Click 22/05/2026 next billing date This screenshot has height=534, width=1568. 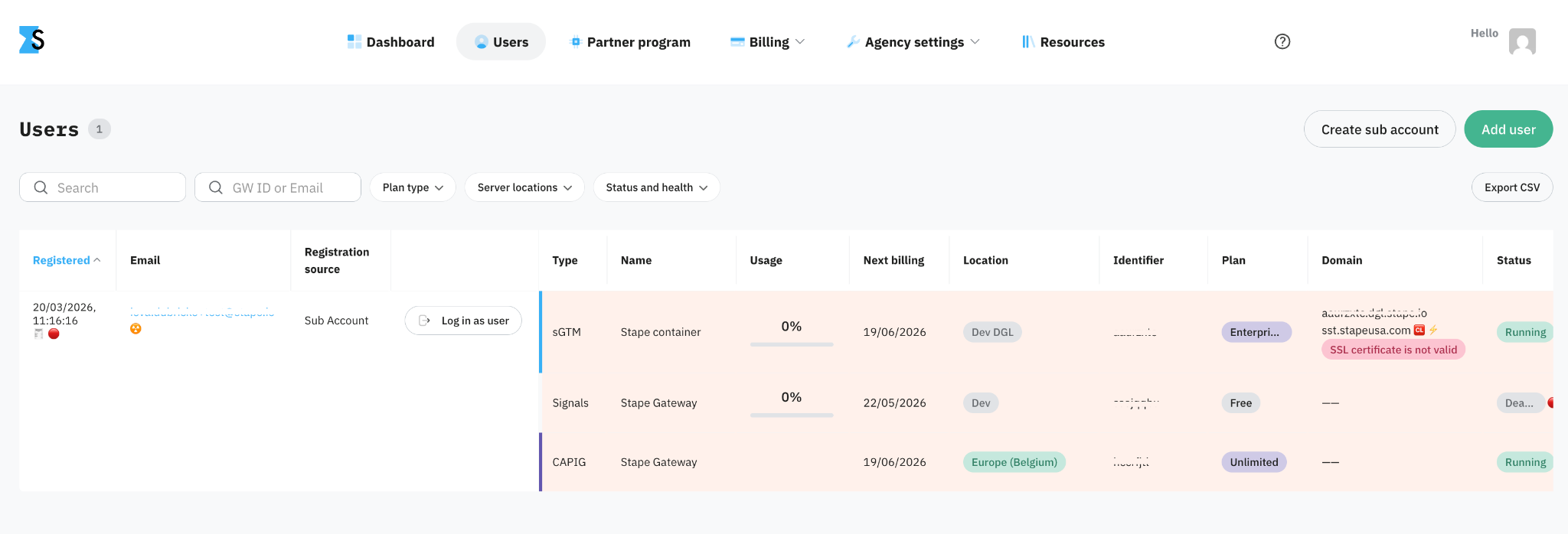tap(895, 403)
